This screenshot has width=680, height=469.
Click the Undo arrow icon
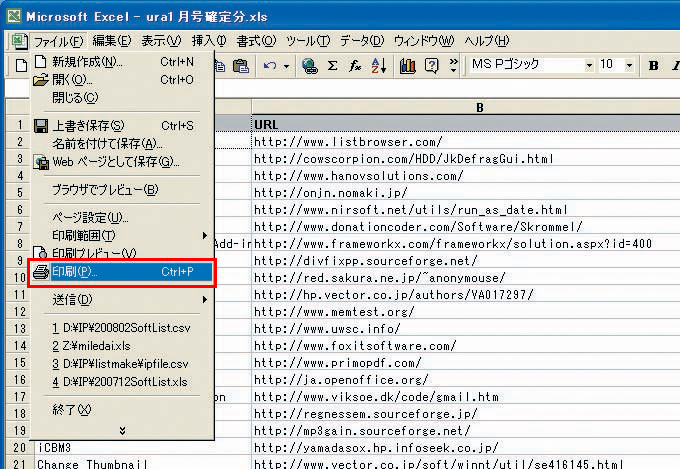270,66
